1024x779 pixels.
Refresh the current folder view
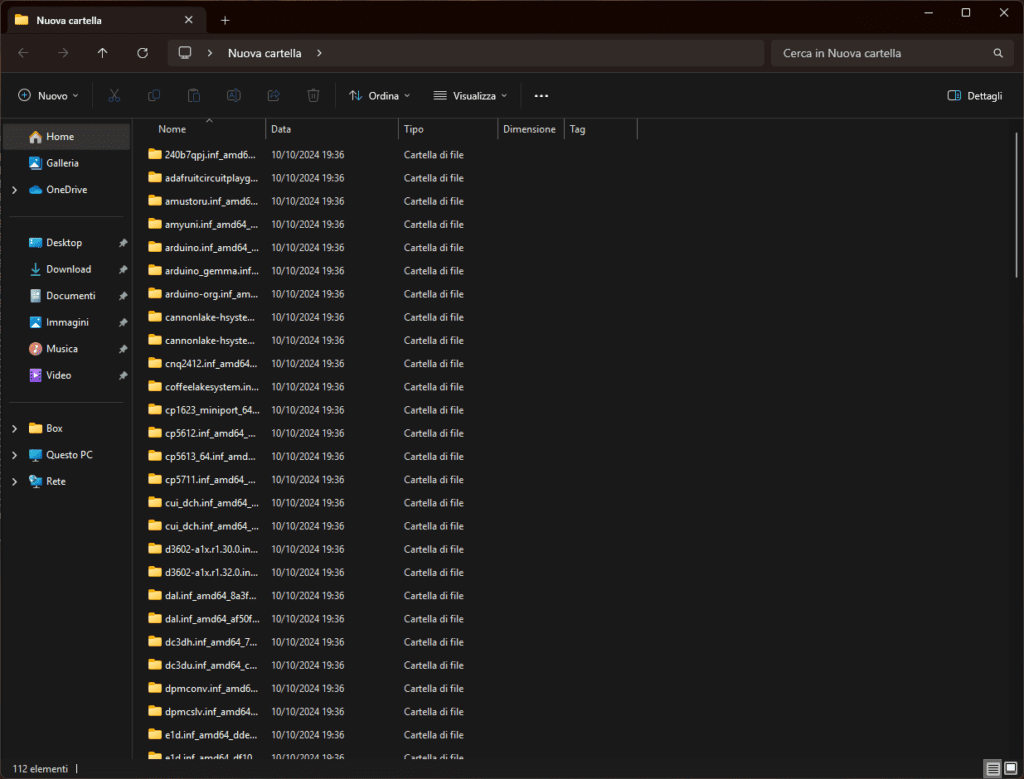[x=142, y=53]
